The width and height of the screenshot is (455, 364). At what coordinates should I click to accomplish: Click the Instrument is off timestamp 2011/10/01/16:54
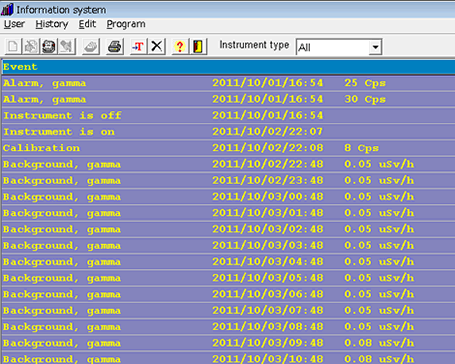[268, 115]
